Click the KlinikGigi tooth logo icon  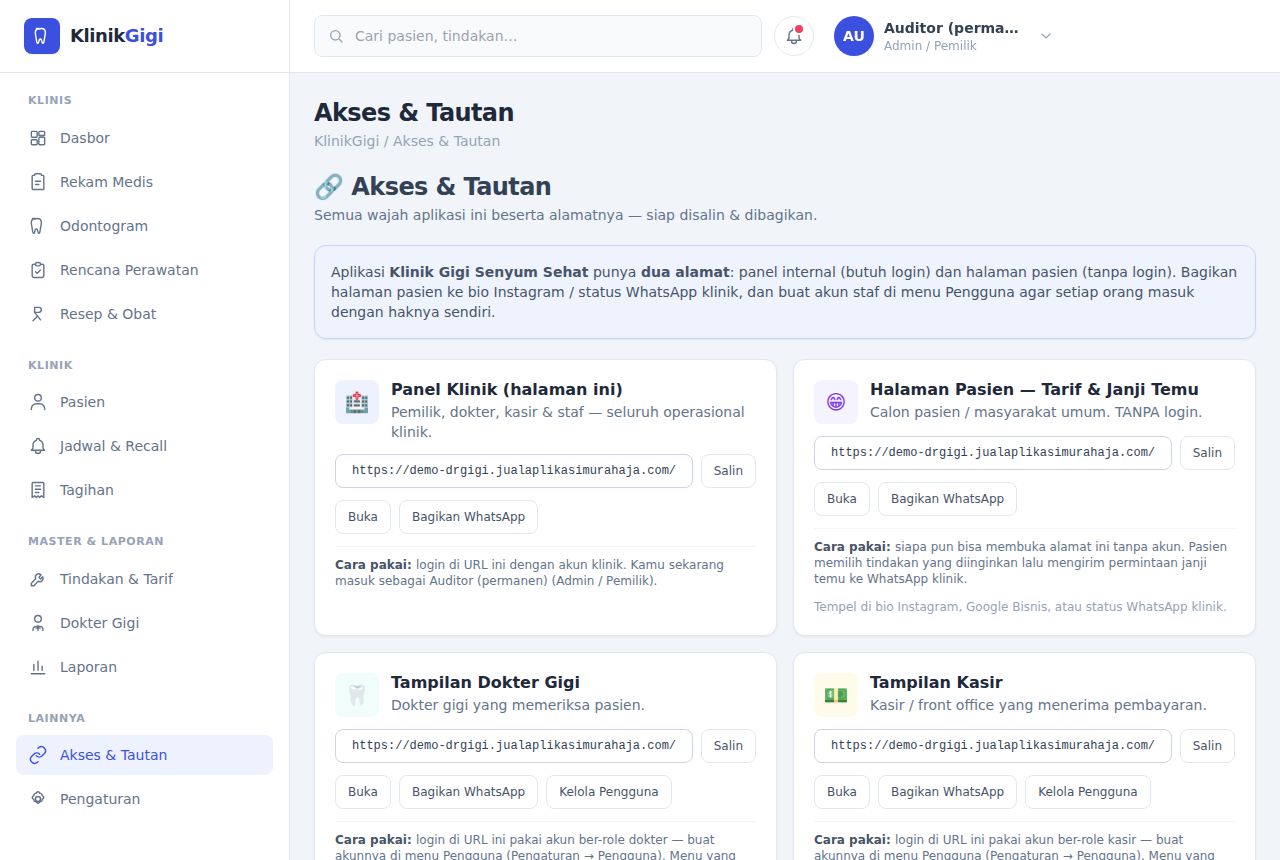pyautogui.click(x=41, y=36)
